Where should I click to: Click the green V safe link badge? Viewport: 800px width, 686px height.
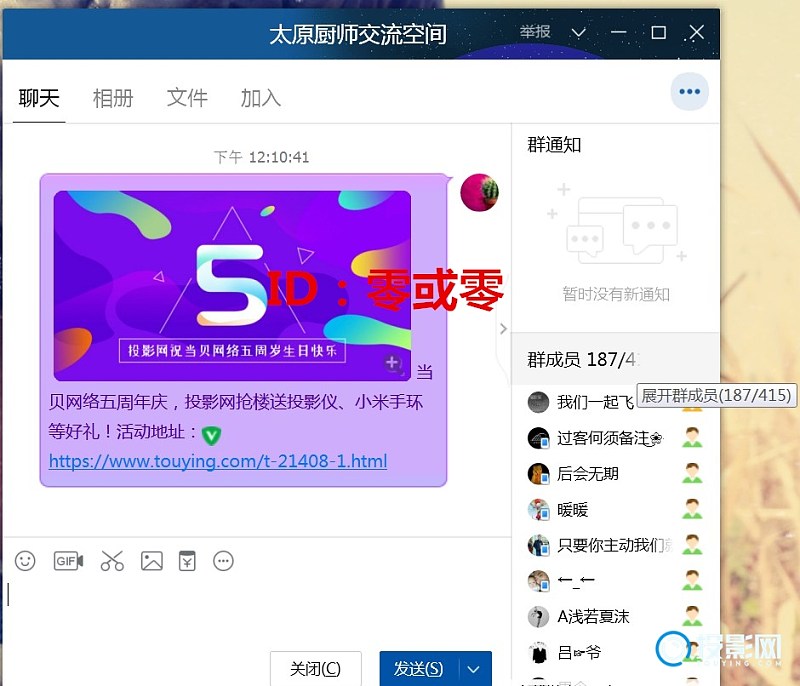(211, 435)
